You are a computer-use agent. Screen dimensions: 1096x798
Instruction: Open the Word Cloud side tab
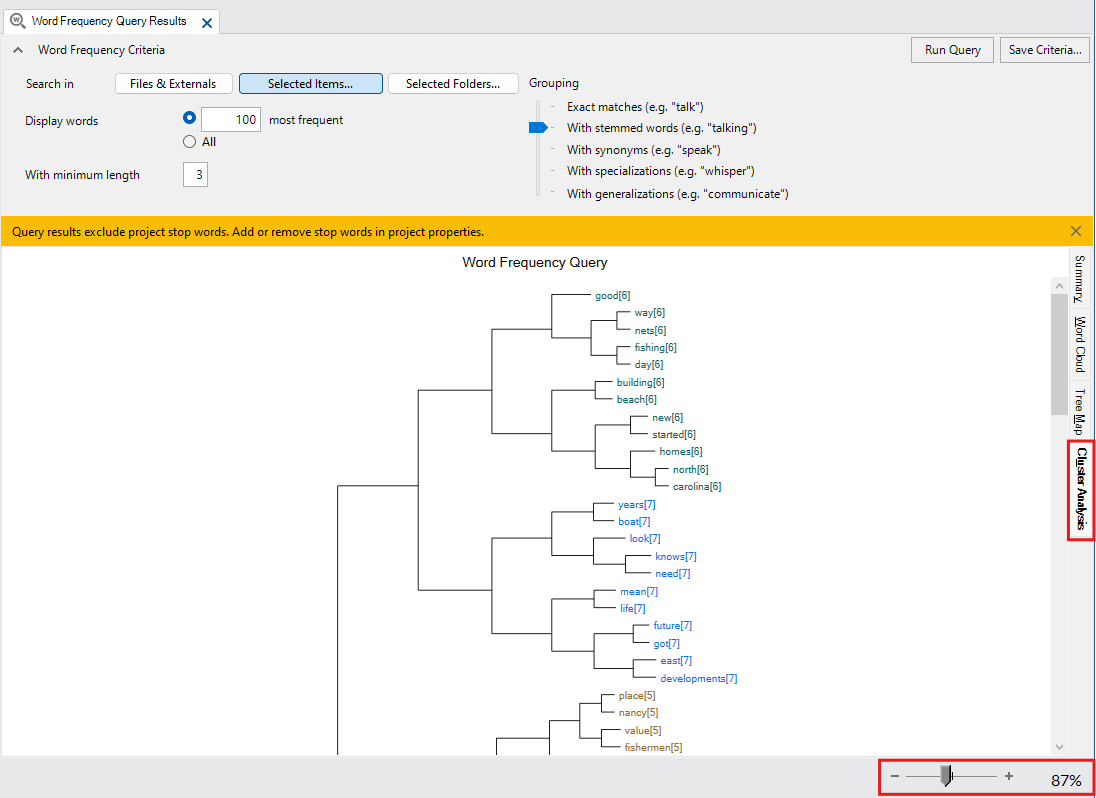pos(1079,344)
